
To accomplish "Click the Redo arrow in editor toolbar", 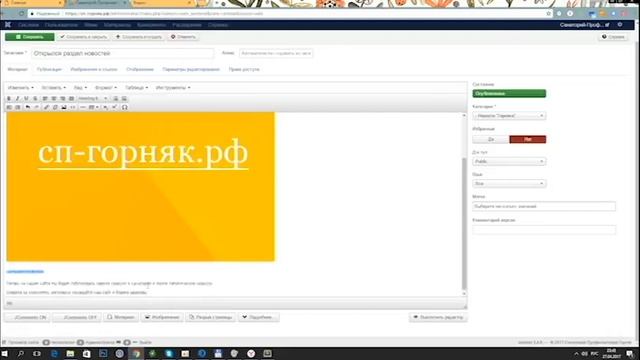I will tap(37, 107).
